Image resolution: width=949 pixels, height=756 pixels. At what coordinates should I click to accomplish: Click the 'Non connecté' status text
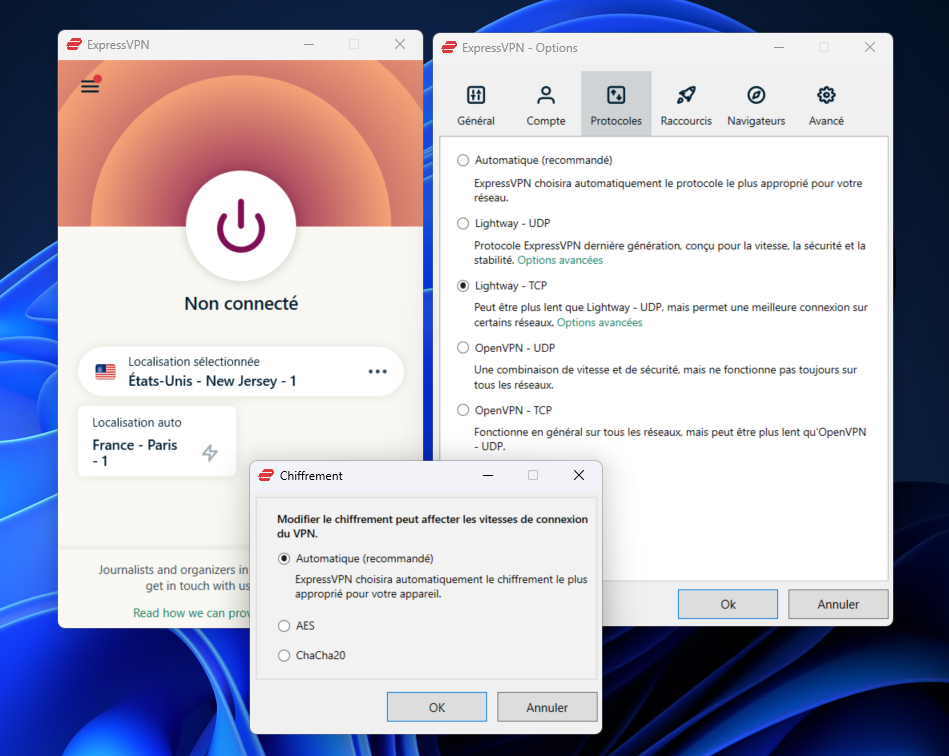tap(241, 303)
